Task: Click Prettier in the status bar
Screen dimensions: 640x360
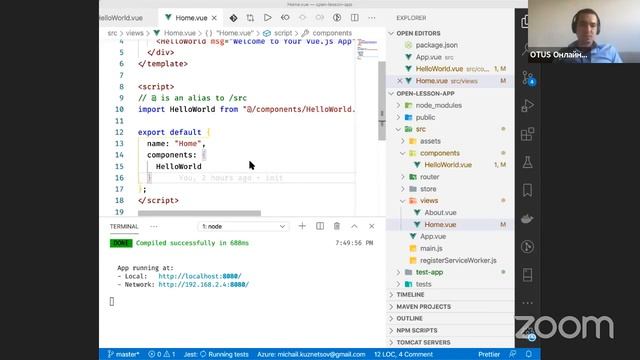Action: (x=489, y=354)
